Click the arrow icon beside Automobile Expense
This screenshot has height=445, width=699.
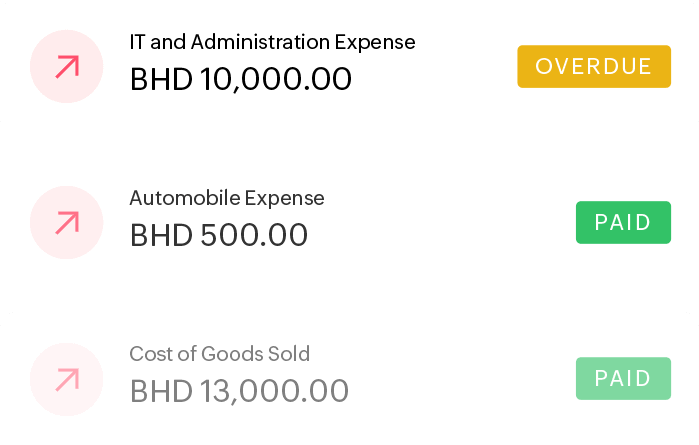pyautogui.click(x=67, y=223)
